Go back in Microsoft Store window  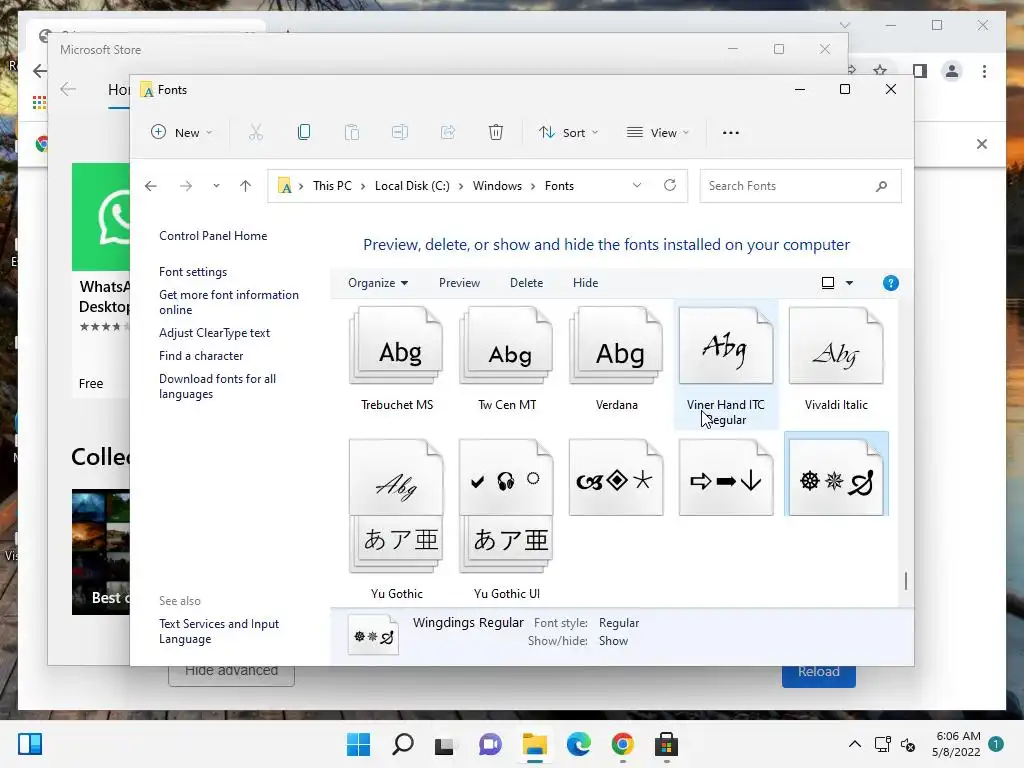point(68,89)
